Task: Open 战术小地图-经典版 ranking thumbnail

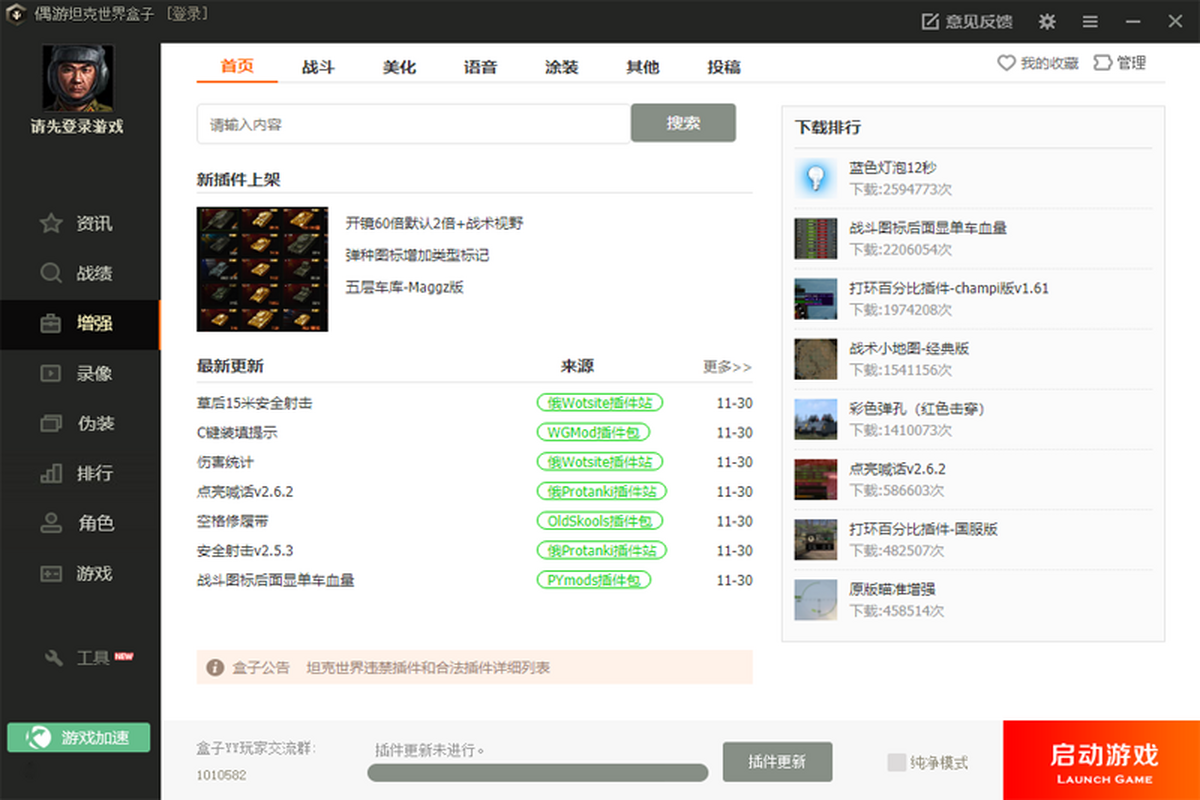Action: (x=815, y=358)
